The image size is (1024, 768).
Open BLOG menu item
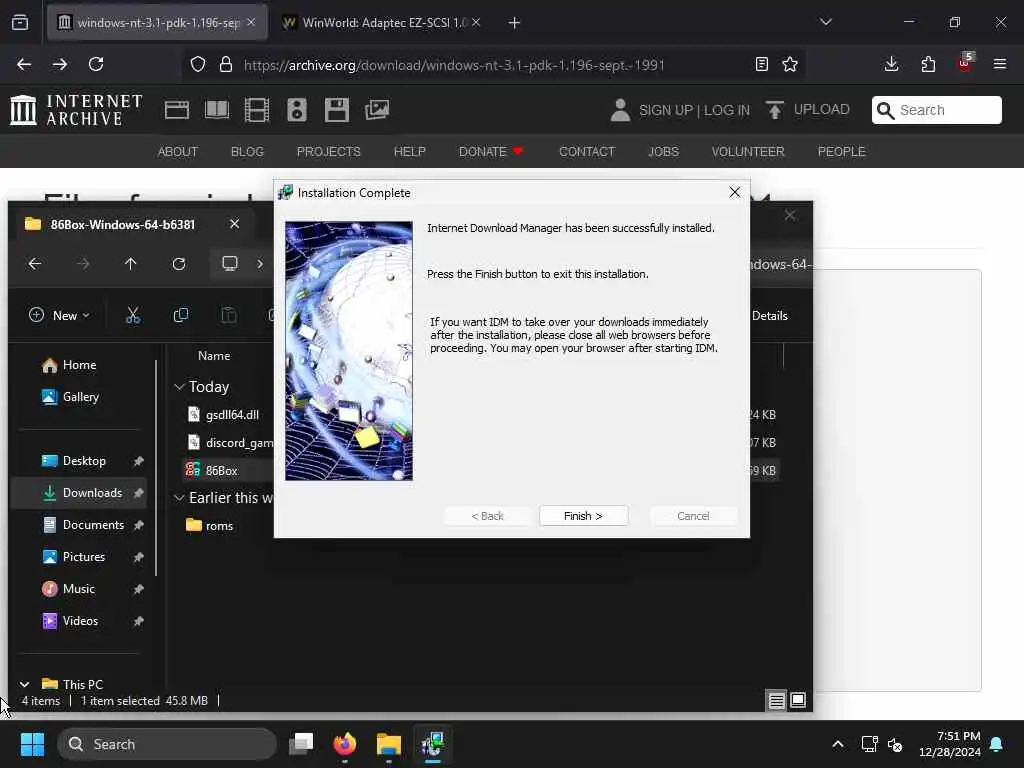coord(247,152)
